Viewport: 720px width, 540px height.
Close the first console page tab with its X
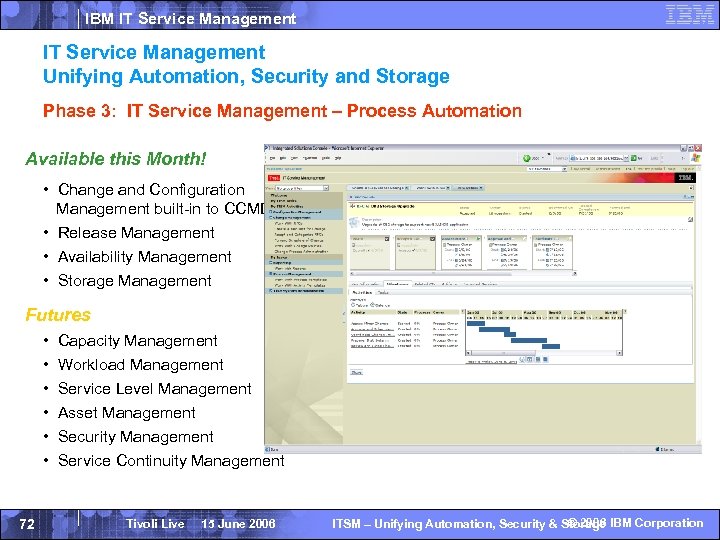point(407,188)
